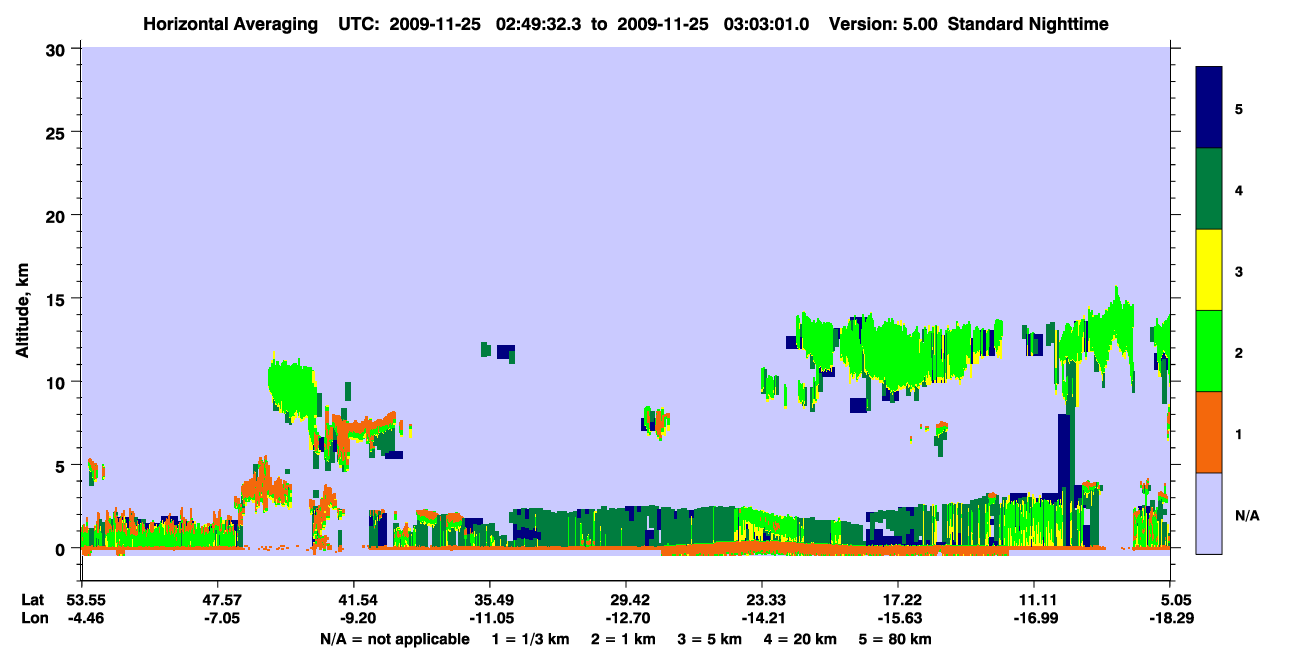Click legend text '1 = 1/3 km'
Image resolution: width=1300 pixels, height=667 pixels.
click(x=528, y=639)
